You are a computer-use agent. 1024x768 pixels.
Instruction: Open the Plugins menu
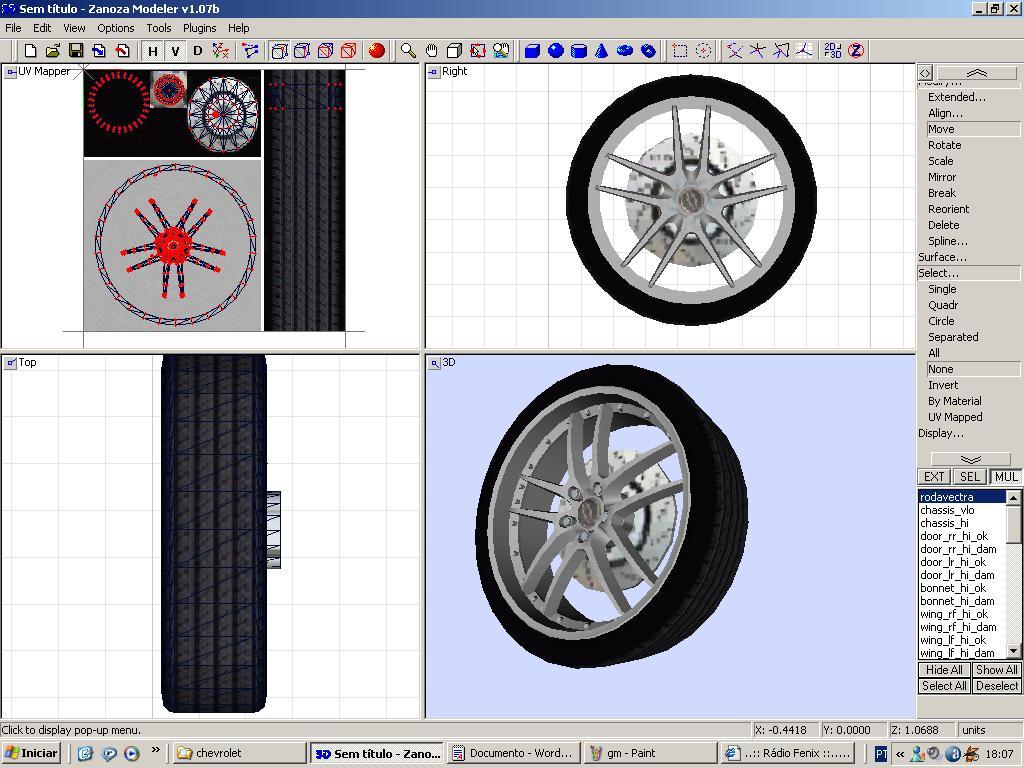click(199, 28)
